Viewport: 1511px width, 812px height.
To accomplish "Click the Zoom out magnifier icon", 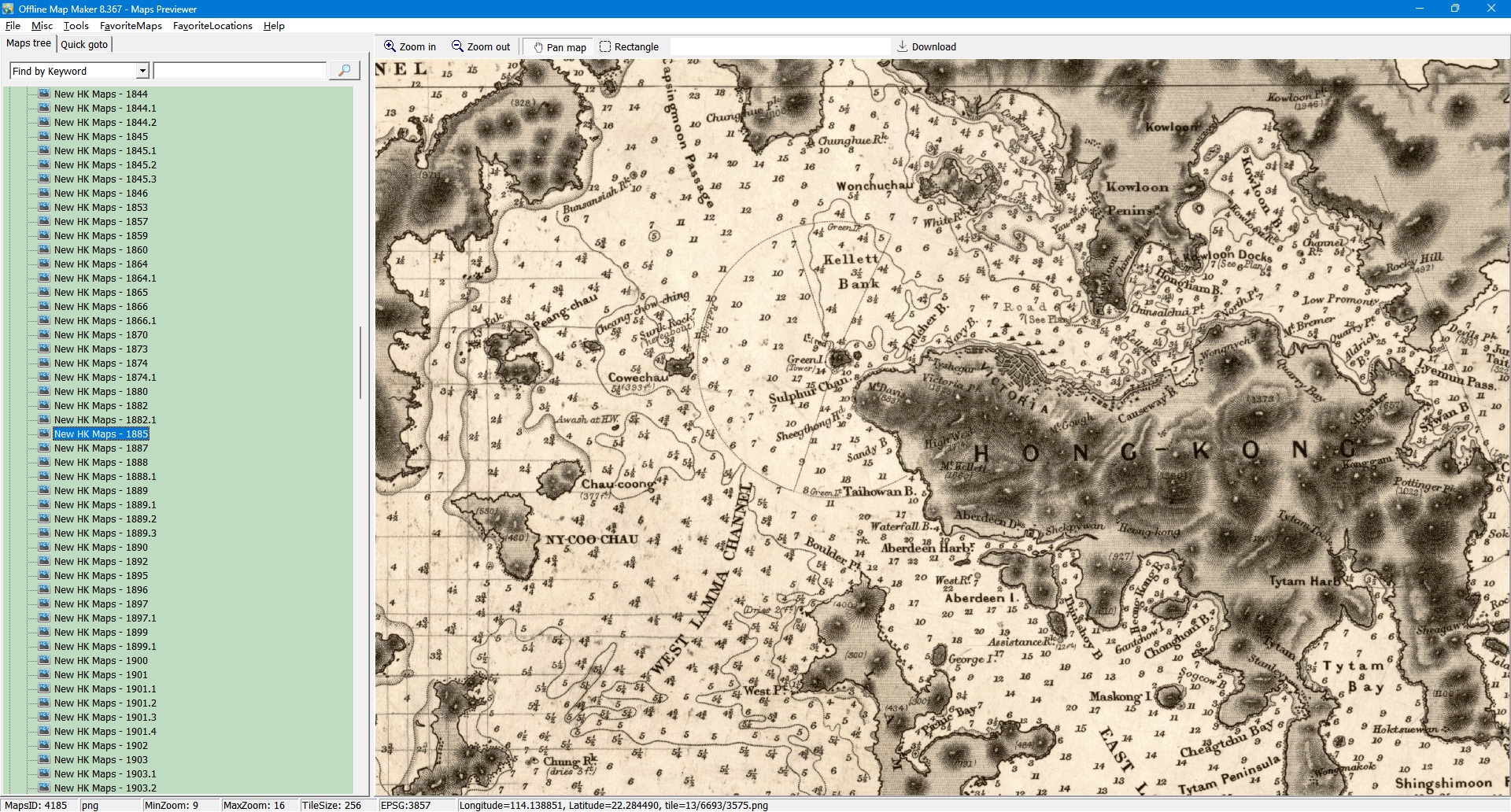I will click(457, 46).
